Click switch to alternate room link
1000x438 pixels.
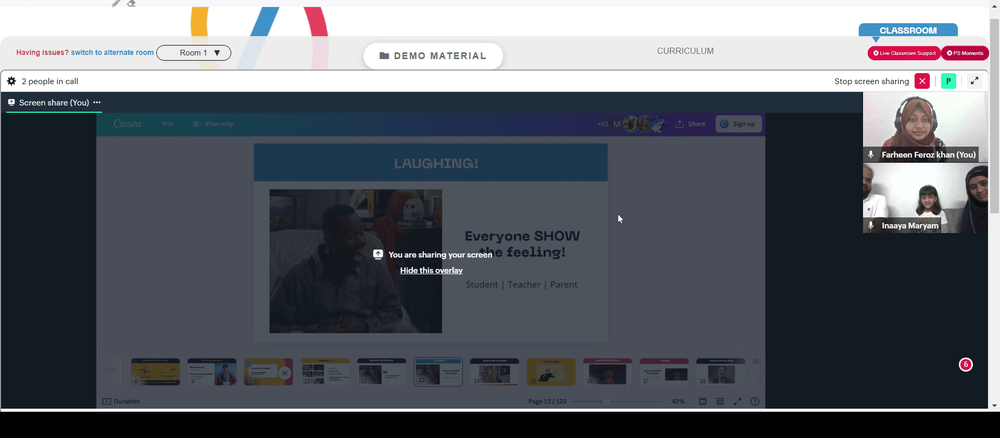[x=112, y=53]
